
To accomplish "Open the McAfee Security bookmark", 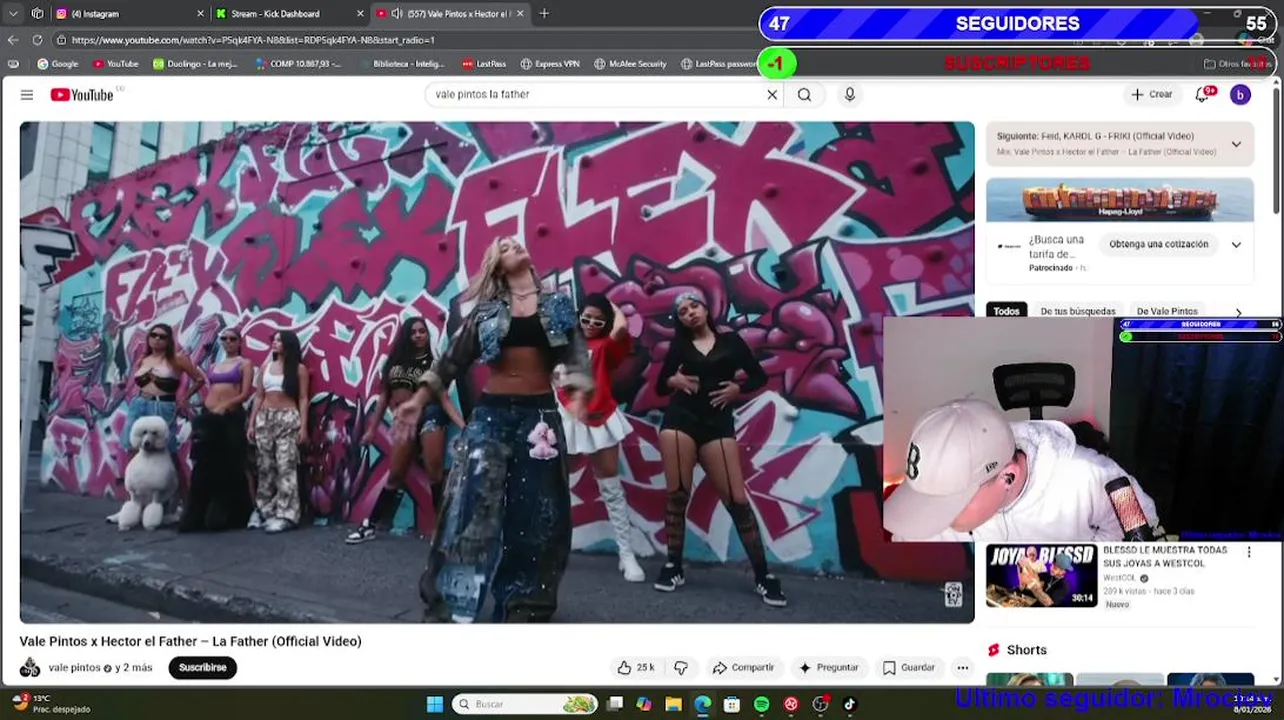I will 630,64.
